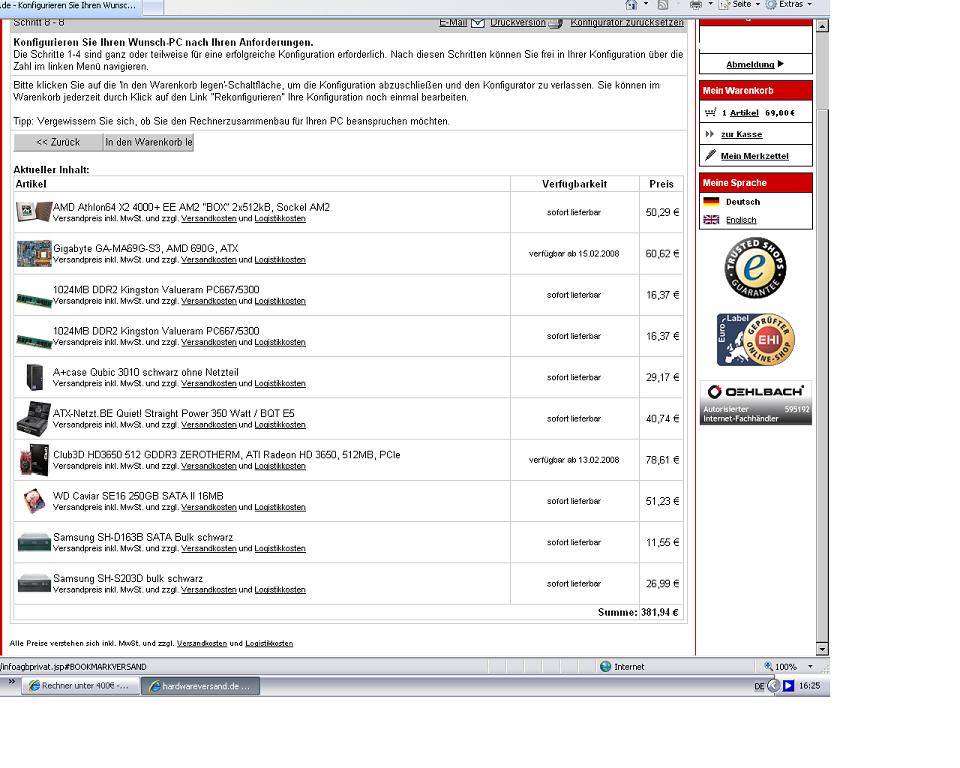Click the blue arrow system tray icon
960x768 pixels.
pos(789,686)
